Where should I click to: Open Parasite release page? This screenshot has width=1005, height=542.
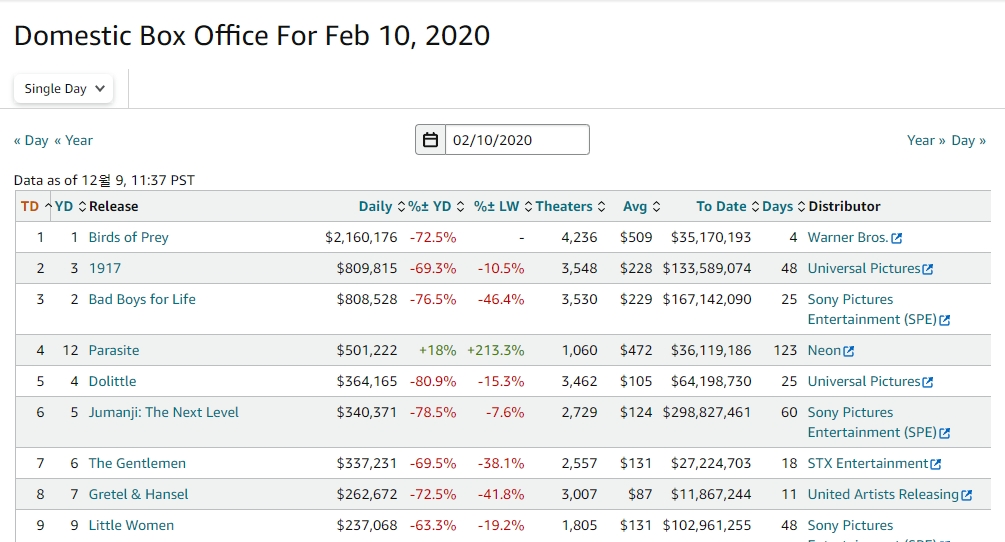113,350
